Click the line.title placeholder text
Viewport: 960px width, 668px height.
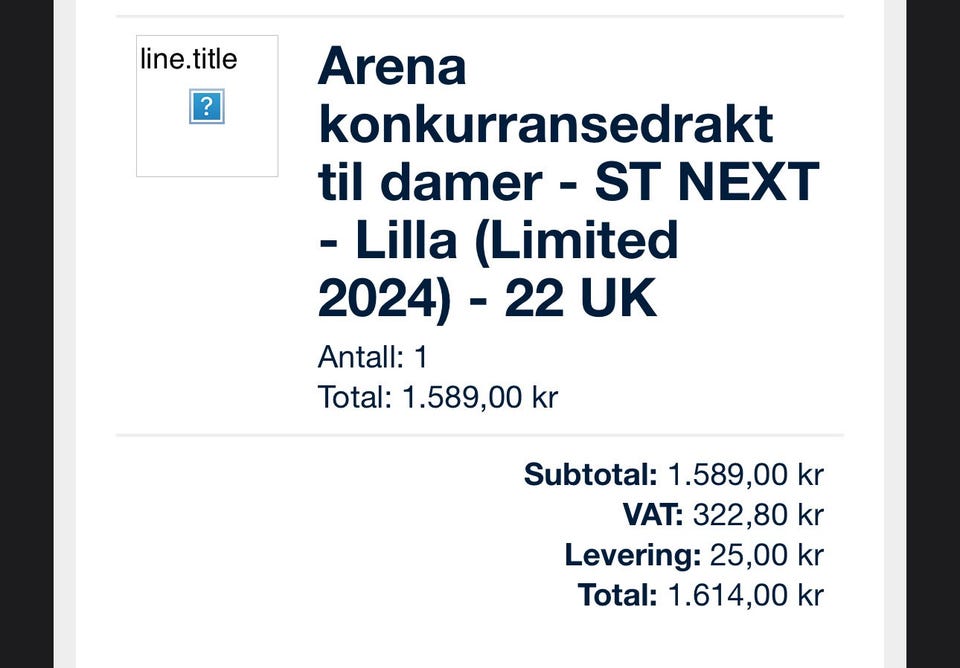click(x=189, y=59)
